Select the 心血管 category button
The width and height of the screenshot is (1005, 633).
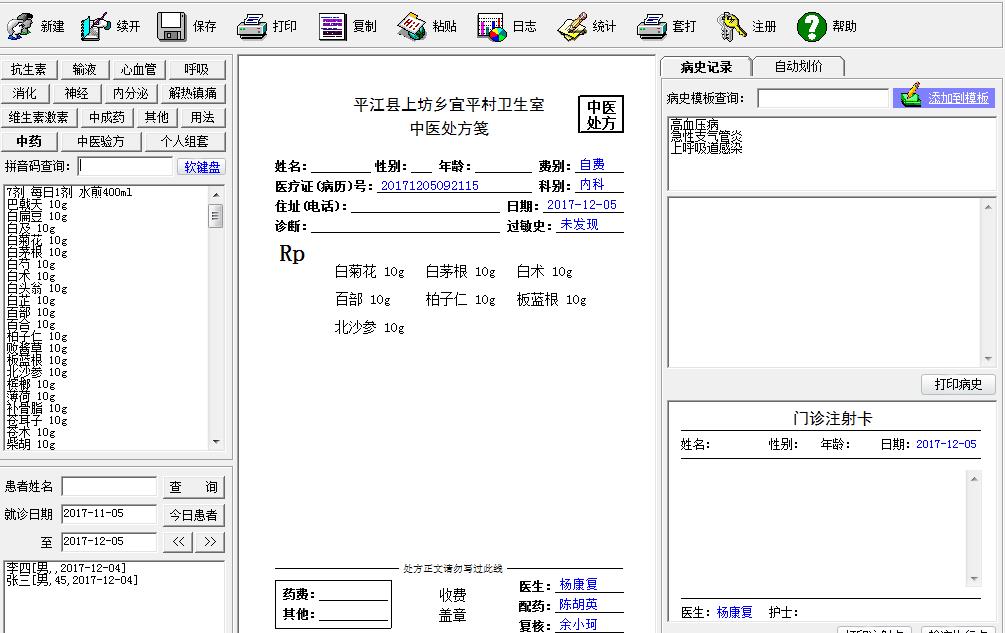[x=138, y=69]
